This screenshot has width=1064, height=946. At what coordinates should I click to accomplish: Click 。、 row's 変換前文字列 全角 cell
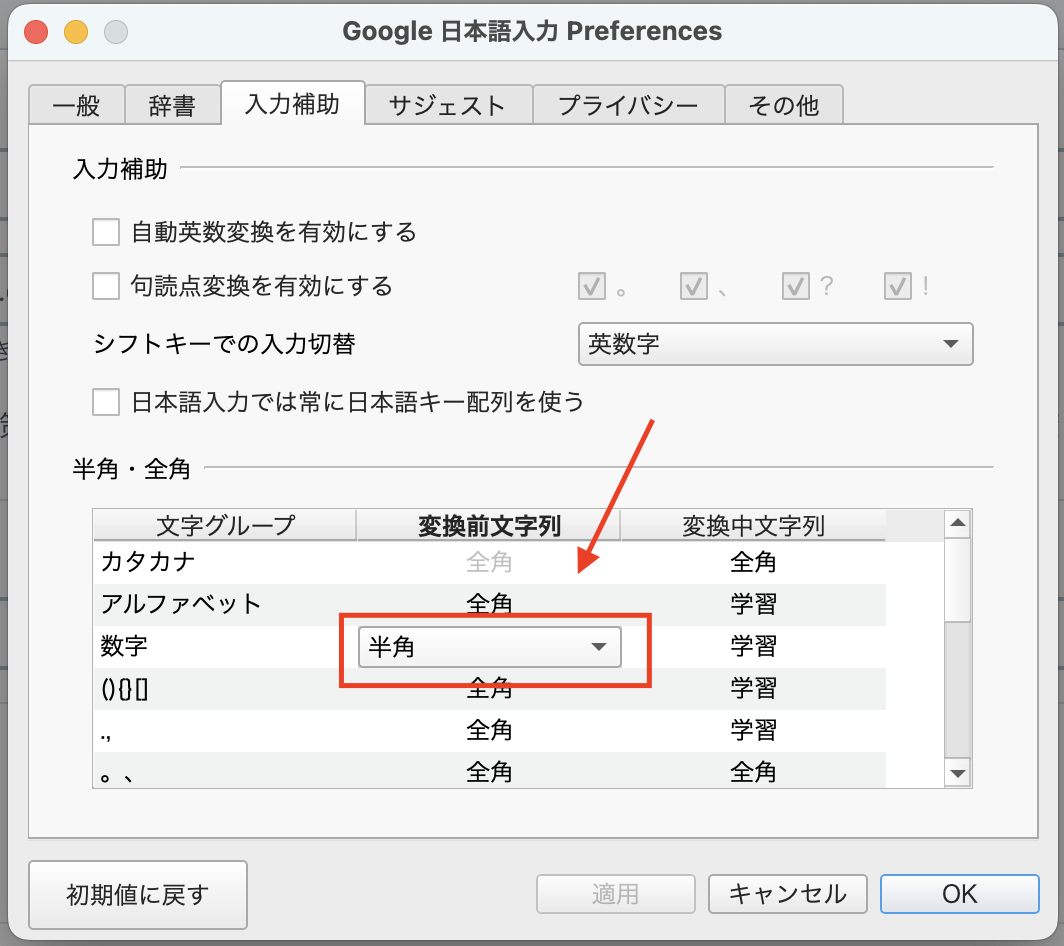tap(489, 772)
